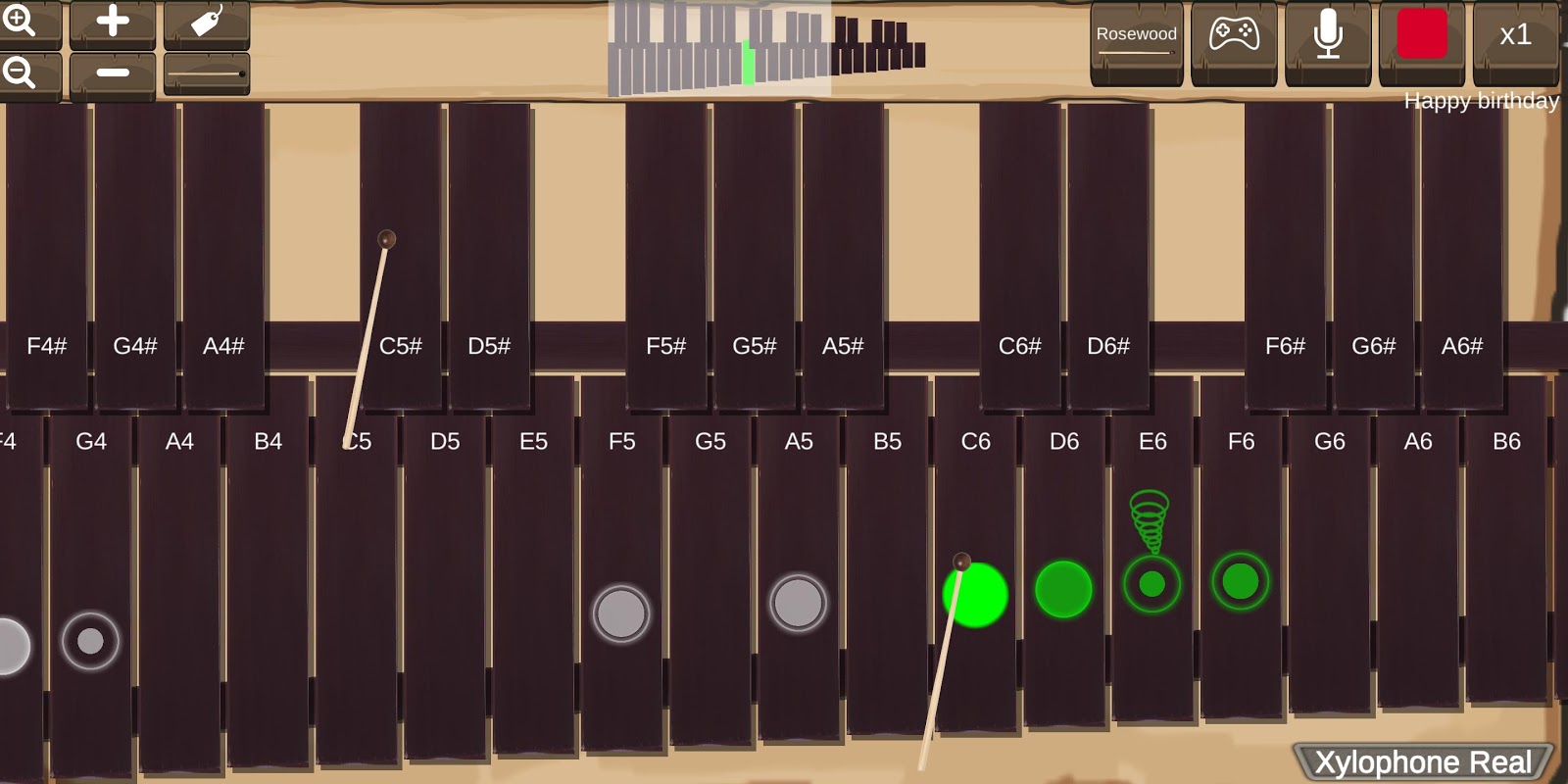Toggle note labels with the tag icon
Viewport: 1568px width, 784px height.
(207, 22)
